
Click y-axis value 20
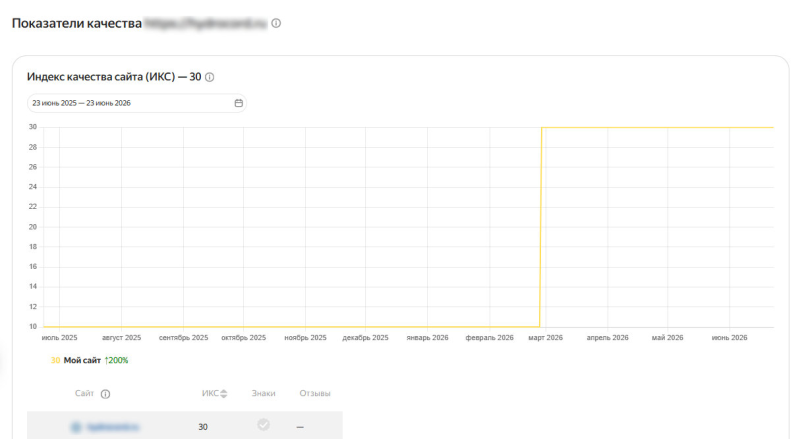[x=33, y=227]
